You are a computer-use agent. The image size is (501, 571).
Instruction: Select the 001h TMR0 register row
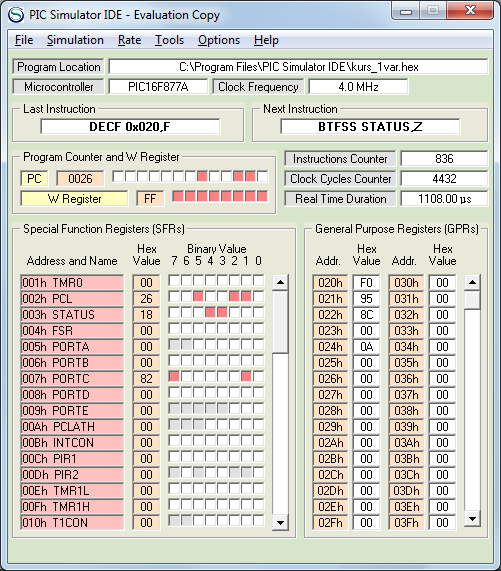[x=72, y=283]
